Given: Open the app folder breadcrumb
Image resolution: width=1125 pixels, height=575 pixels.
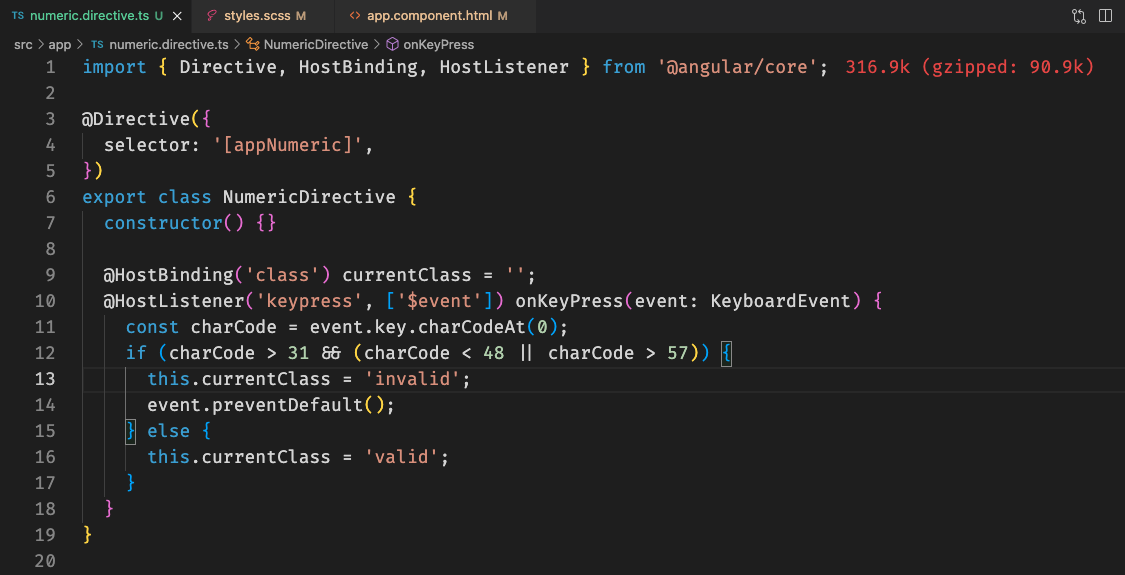Looking at the screenshot, I should [x=60, y=45].
